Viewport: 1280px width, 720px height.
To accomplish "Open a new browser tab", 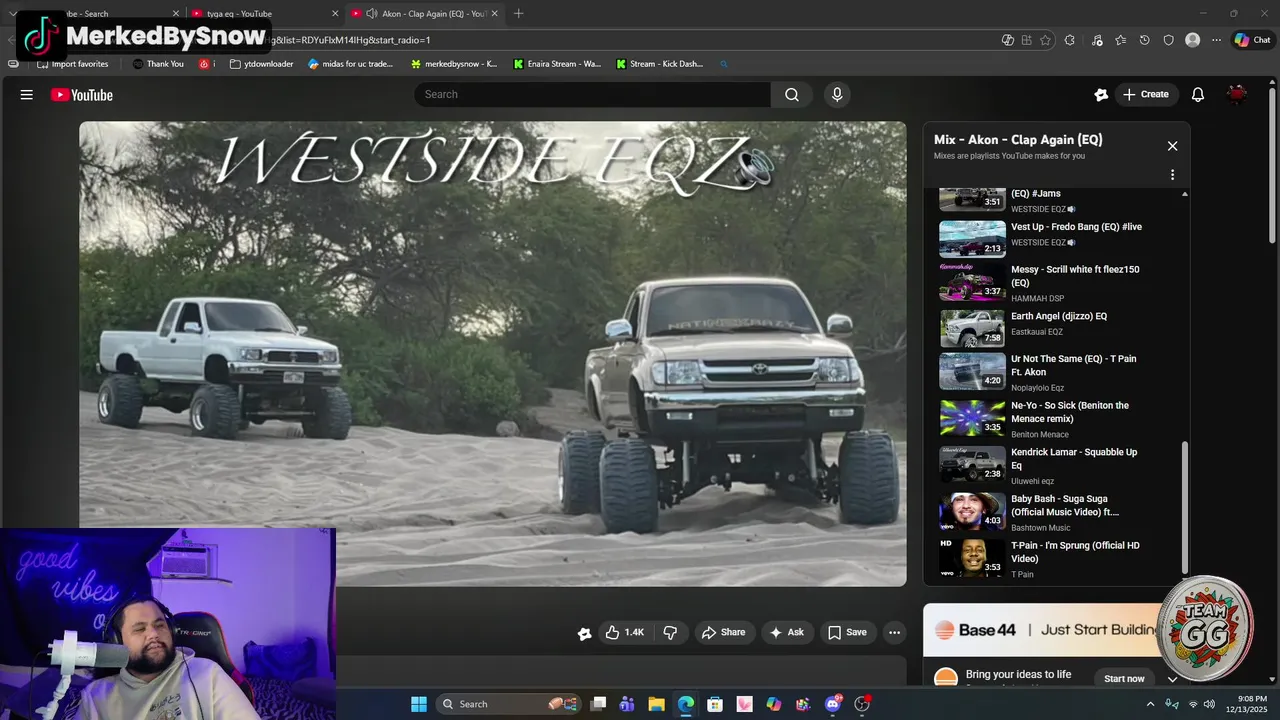I will 518,13.
